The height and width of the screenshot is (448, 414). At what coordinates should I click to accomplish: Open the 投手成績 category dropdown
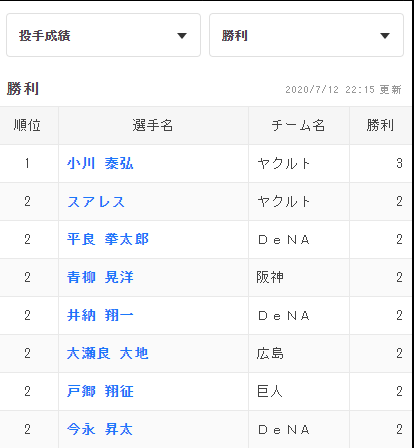[x=103, y=35]
